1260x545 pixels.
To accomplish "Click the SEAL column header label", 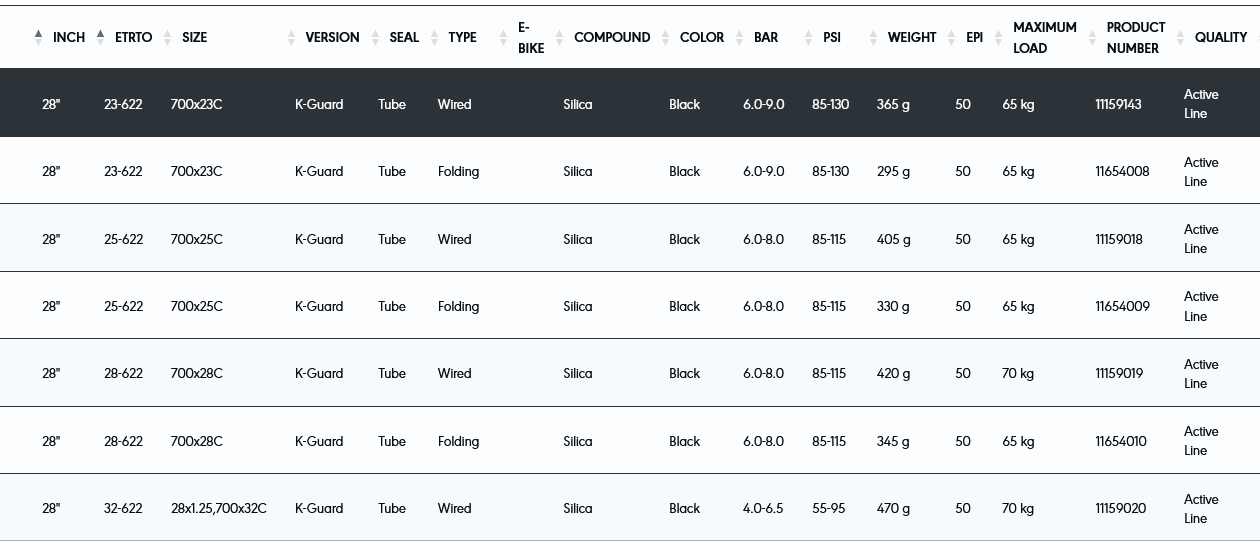I will pos(404,37).
